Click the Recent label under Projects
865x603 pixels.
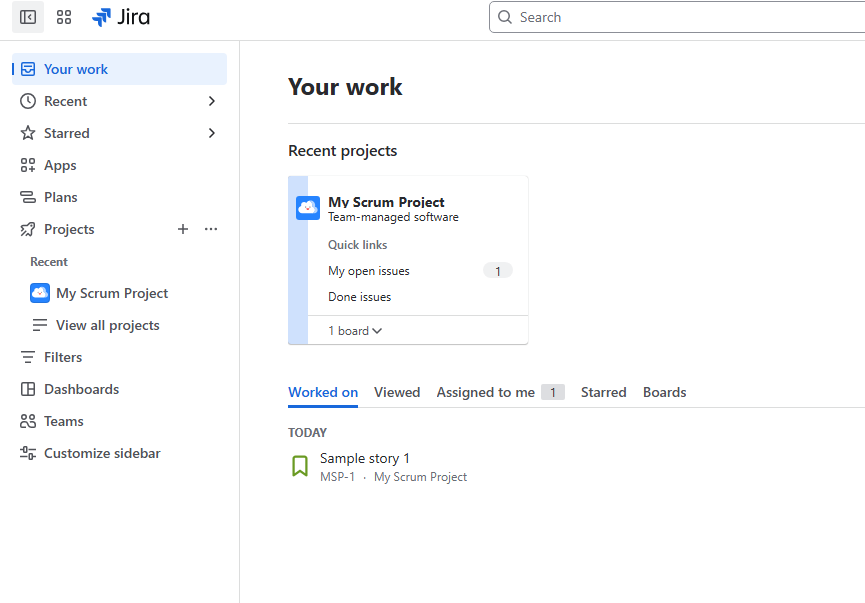pyautogui.click(x=49, y=262)
